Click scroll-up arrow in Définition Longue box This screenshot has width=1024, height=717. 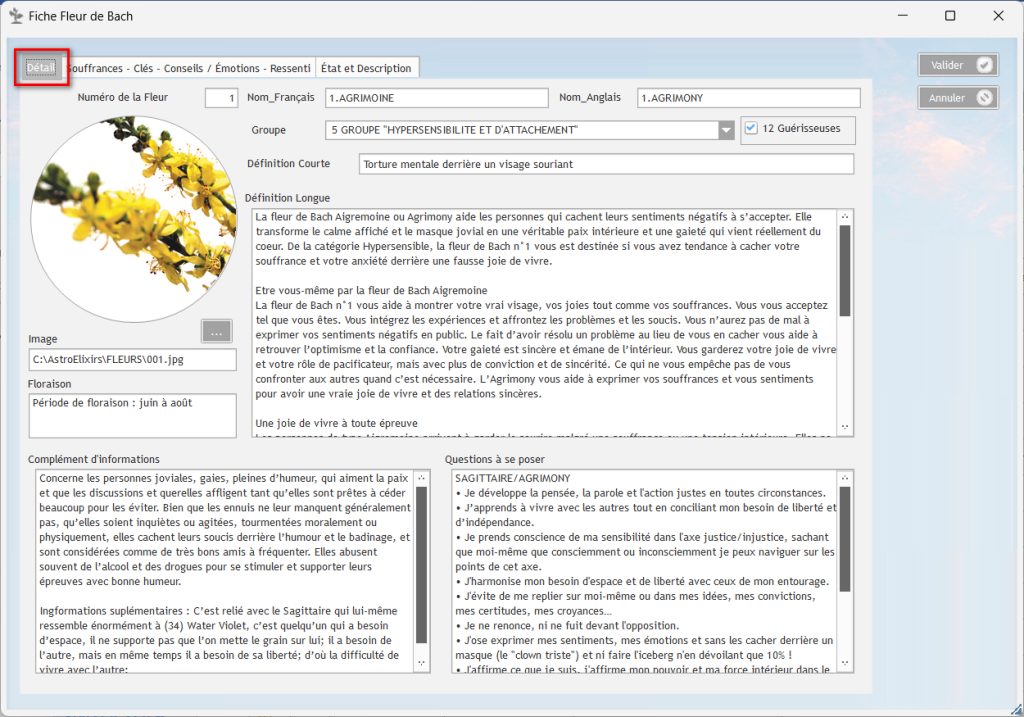tap(845, 216)
